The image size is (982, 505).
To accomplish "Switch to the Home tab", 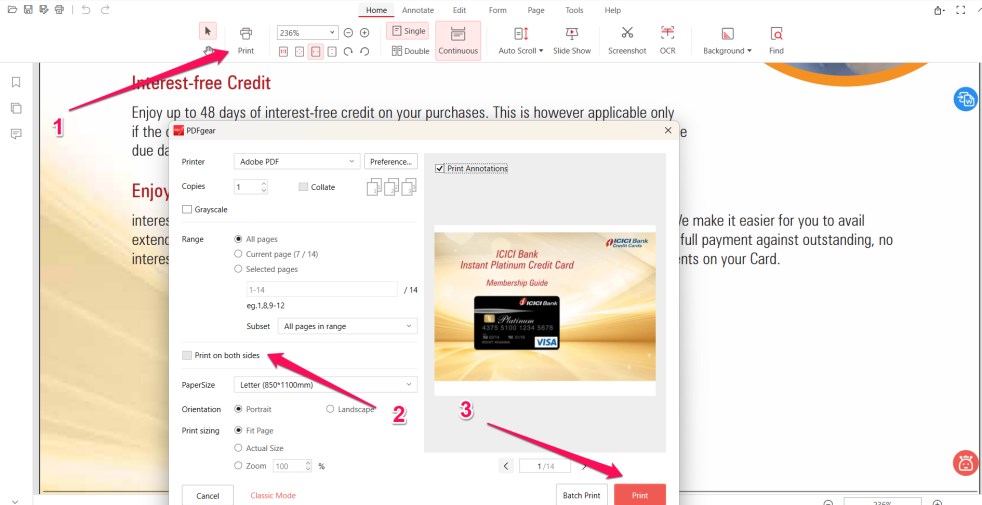I will tap(376, 10).
